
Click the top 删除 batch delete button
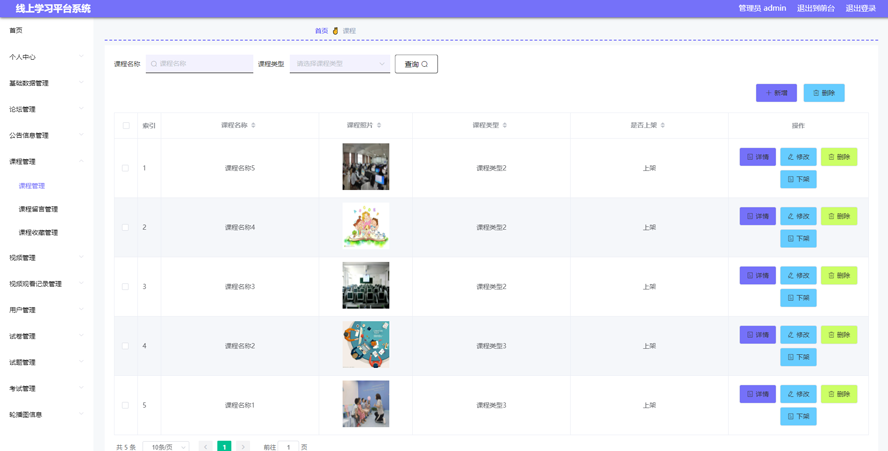[824, 93]
